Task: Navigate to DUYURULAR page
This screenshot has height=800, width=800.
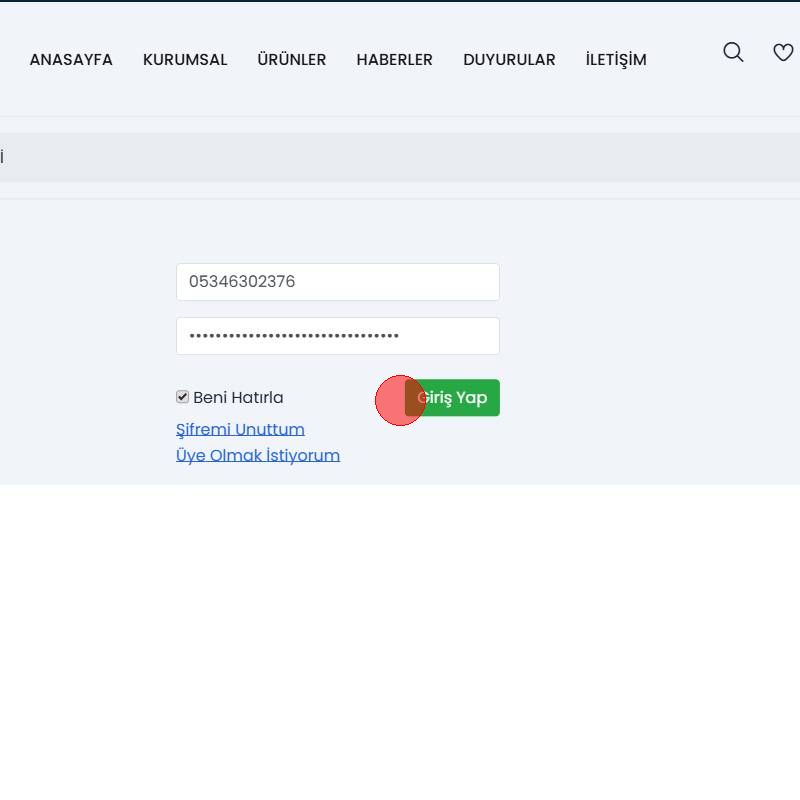Action: pyautogui.click(x=509, y=60)
